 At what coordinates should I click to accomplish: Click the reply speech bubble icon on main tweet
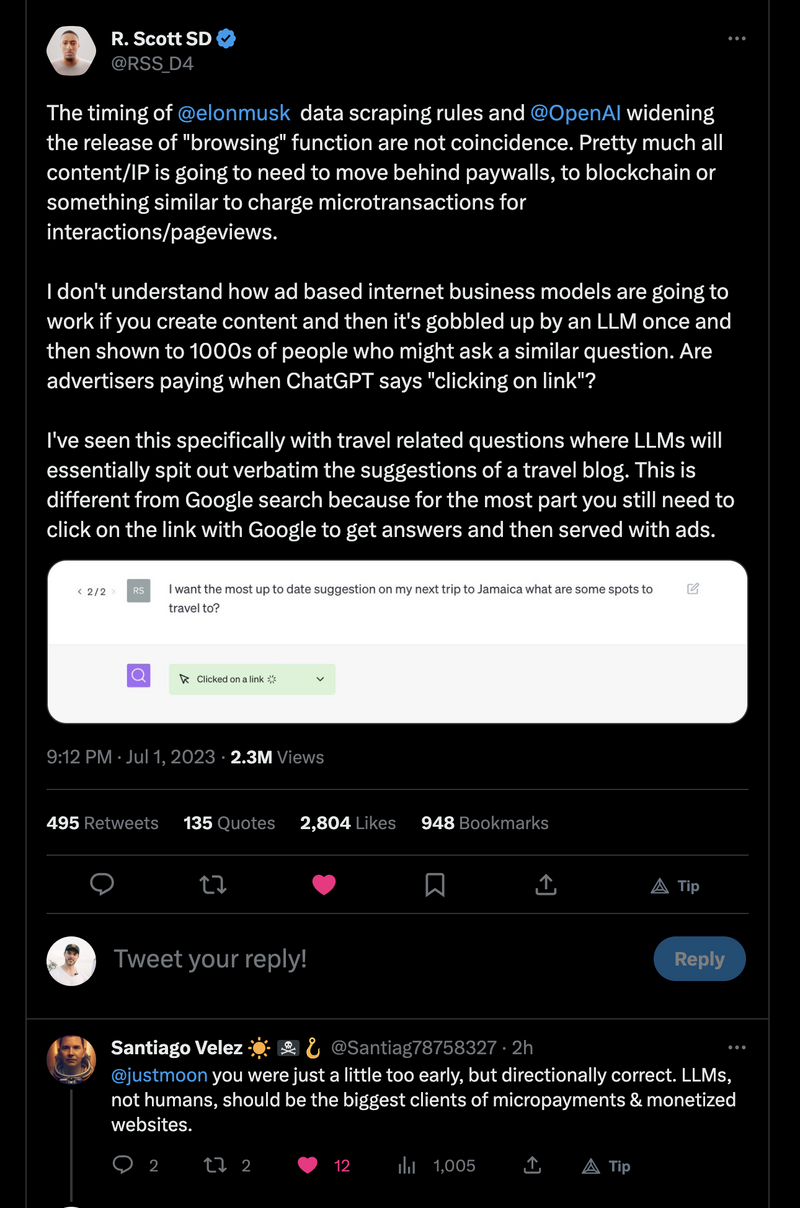click(x=102, y=885)
